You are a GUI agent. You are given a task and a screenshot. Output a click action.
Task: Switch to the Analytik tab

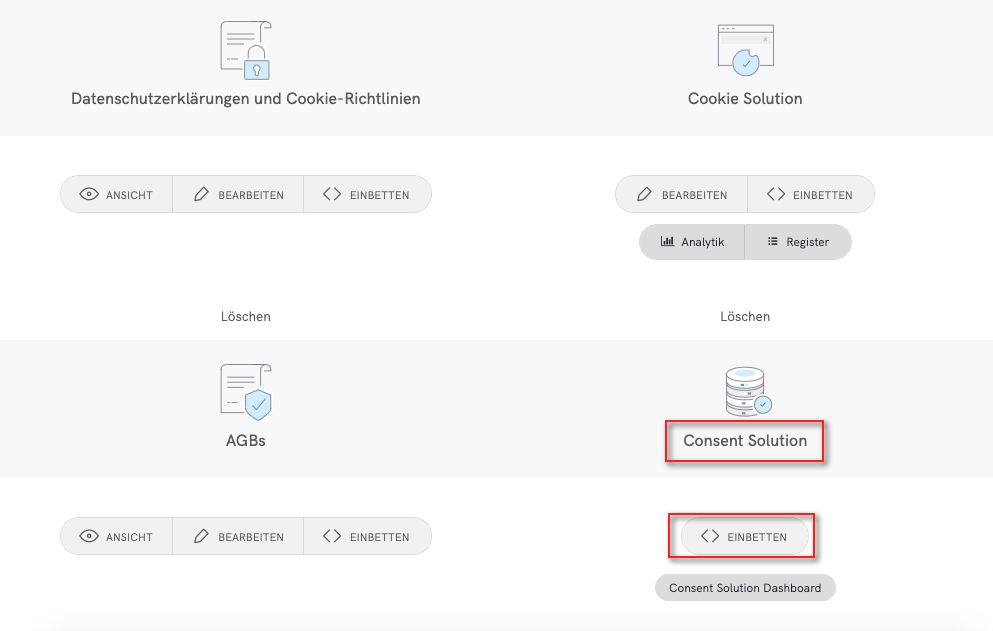[x=692, y=242]
